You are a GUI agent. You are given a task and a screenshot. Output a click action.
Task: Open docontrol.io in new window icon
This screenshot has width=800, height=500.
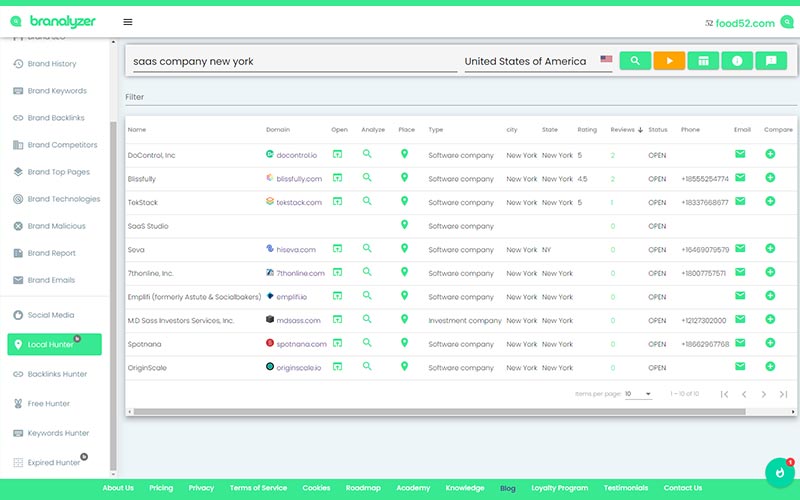(x=337, y=154)
